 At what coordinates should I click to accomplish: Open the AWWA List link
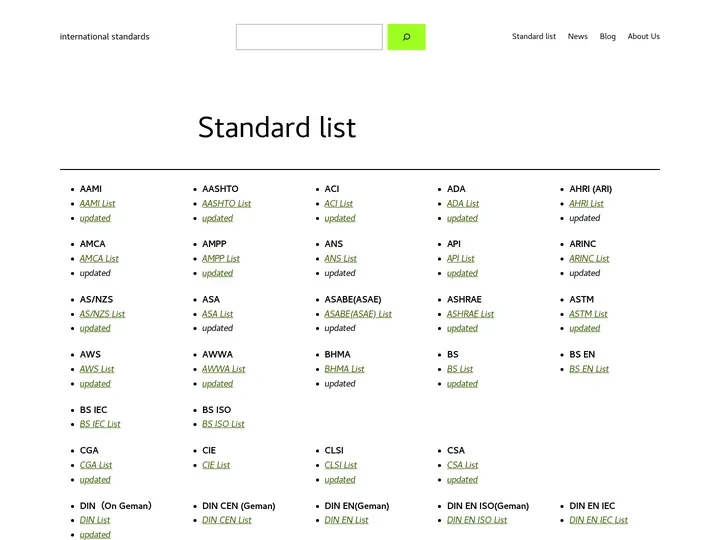tap(224, 369)
